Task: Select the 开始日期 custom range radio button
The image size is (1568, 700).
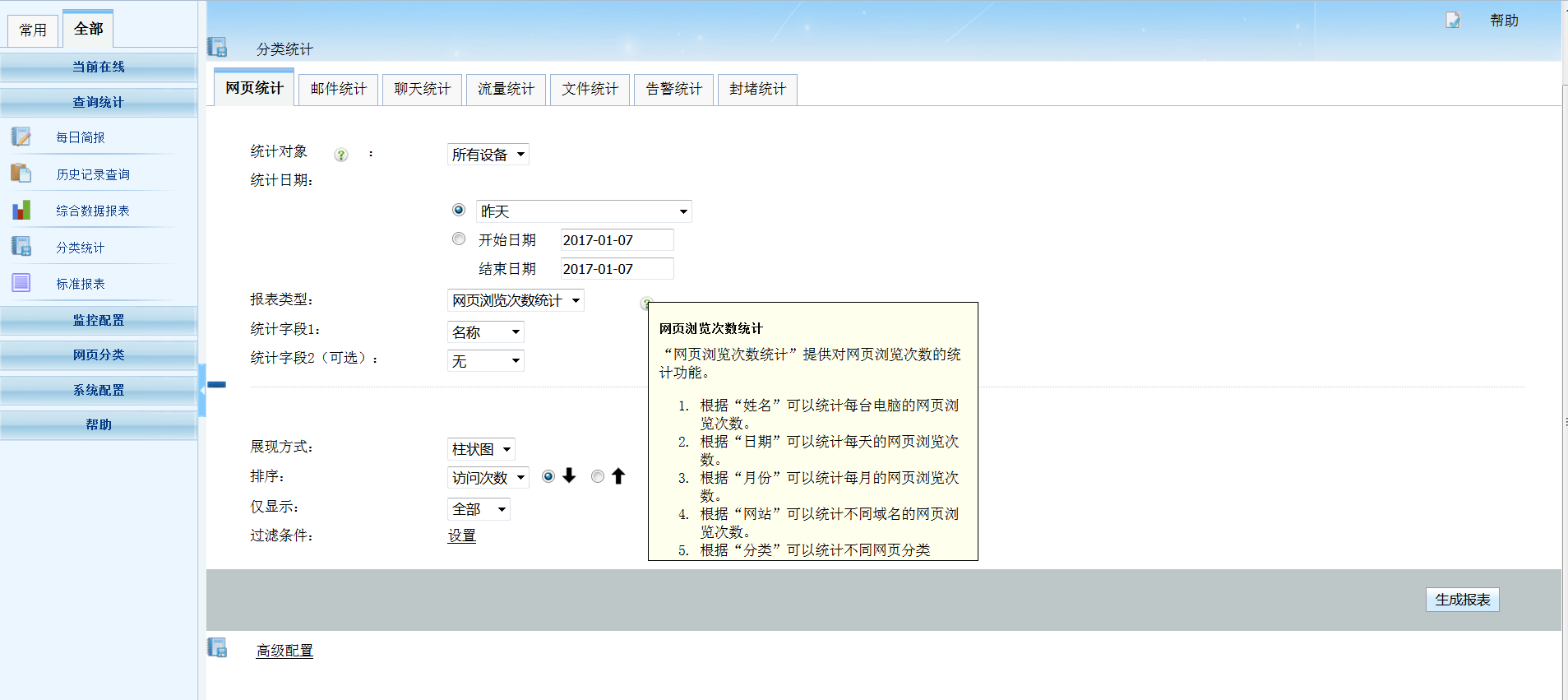Action: [x=459, y=239]
